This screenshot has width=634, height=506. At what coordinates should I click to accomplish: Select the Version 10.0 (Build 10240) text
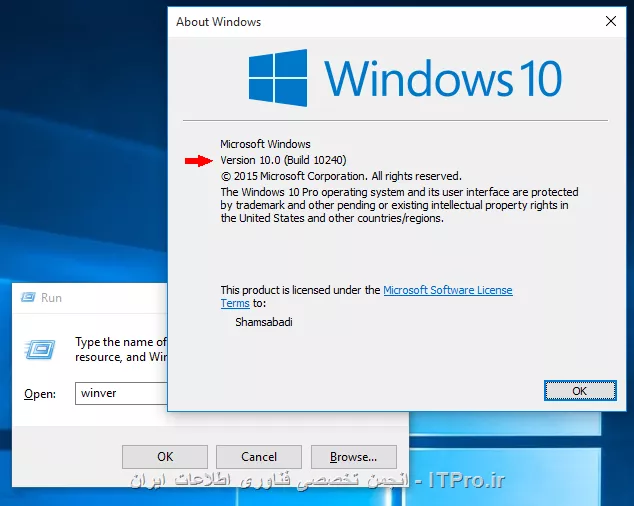tap(283, 160)
